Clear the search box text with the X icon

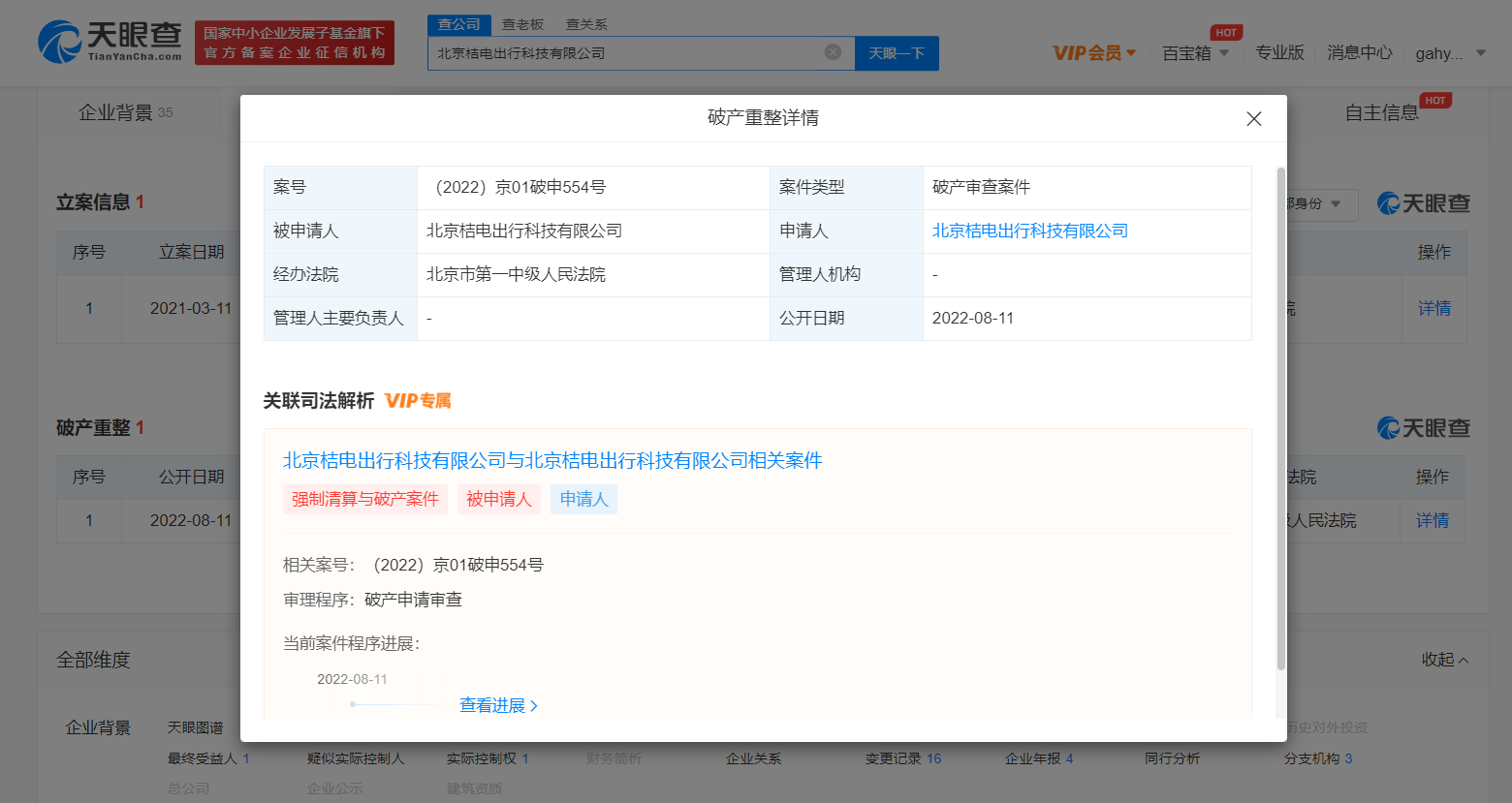(833, 52)
